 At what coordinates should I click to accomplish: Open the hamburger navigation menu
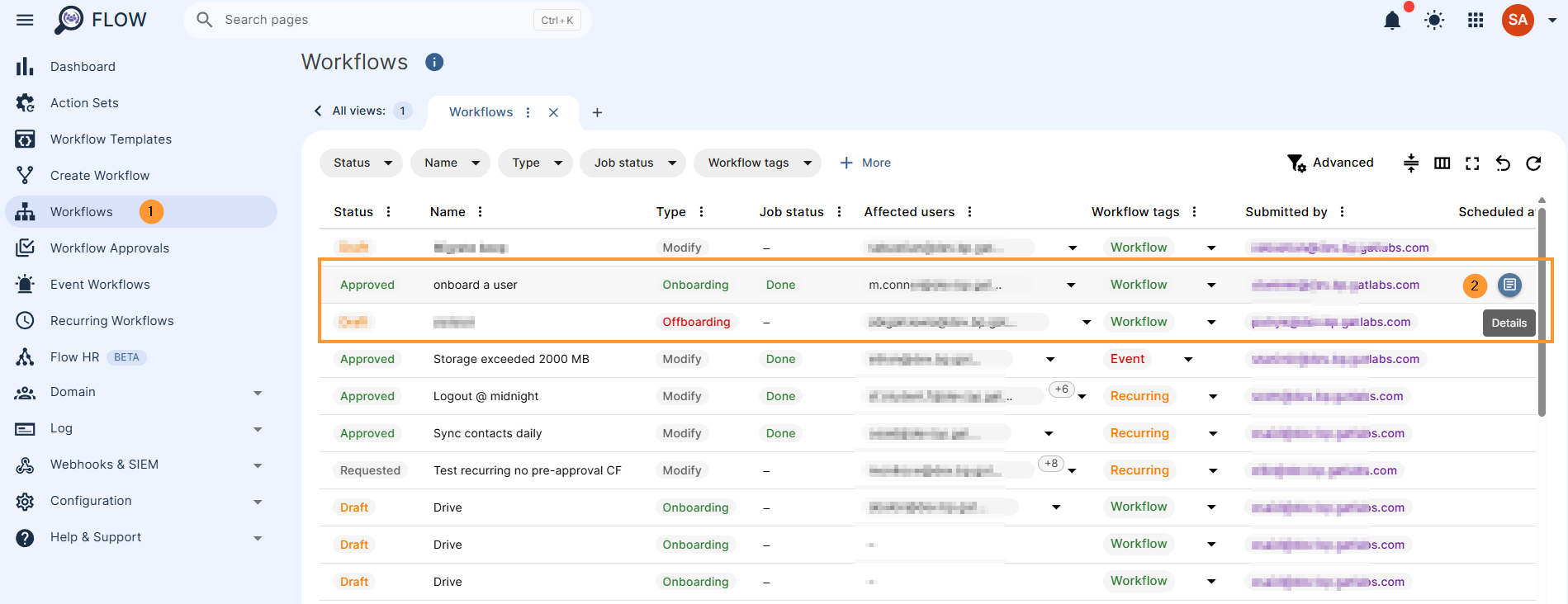25,20
